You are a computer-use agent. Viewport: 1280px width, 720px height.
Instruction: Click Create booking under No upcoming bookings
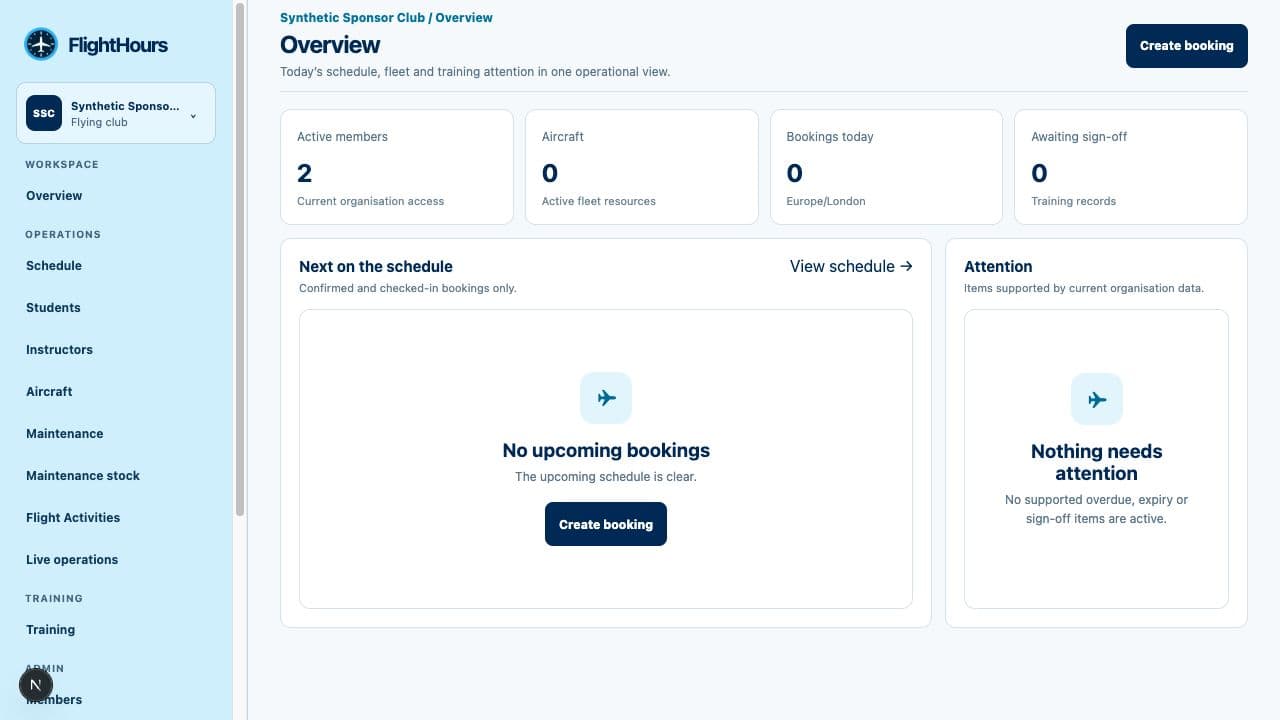(606, 524)
